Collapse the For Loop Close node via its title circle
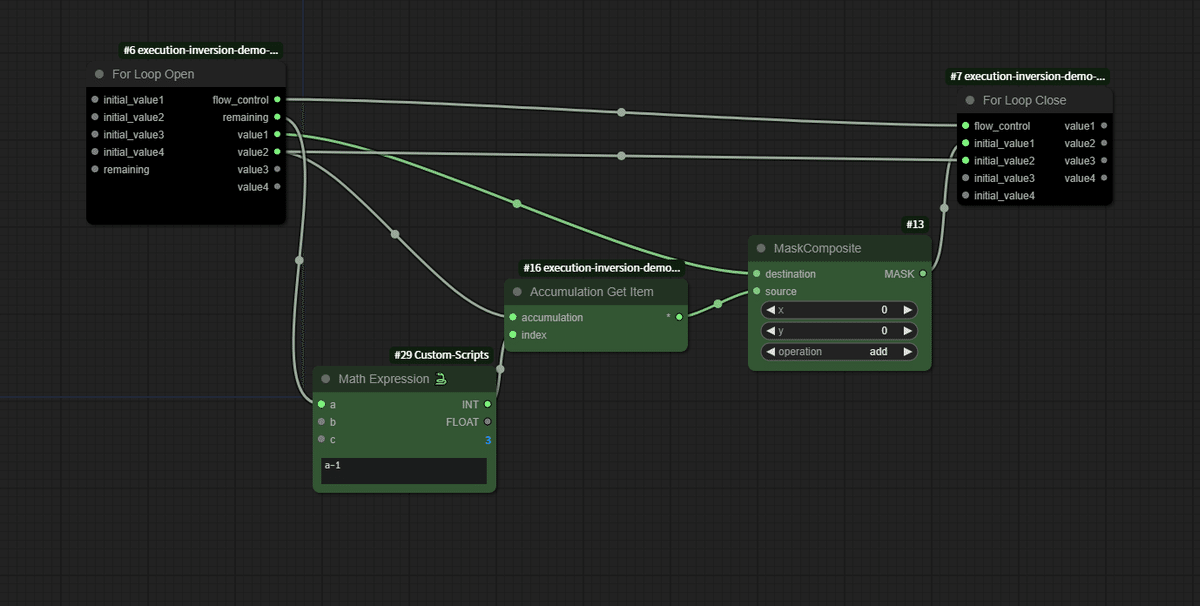Viewport: 1200px width, 606px height. [x=968, y=100]
